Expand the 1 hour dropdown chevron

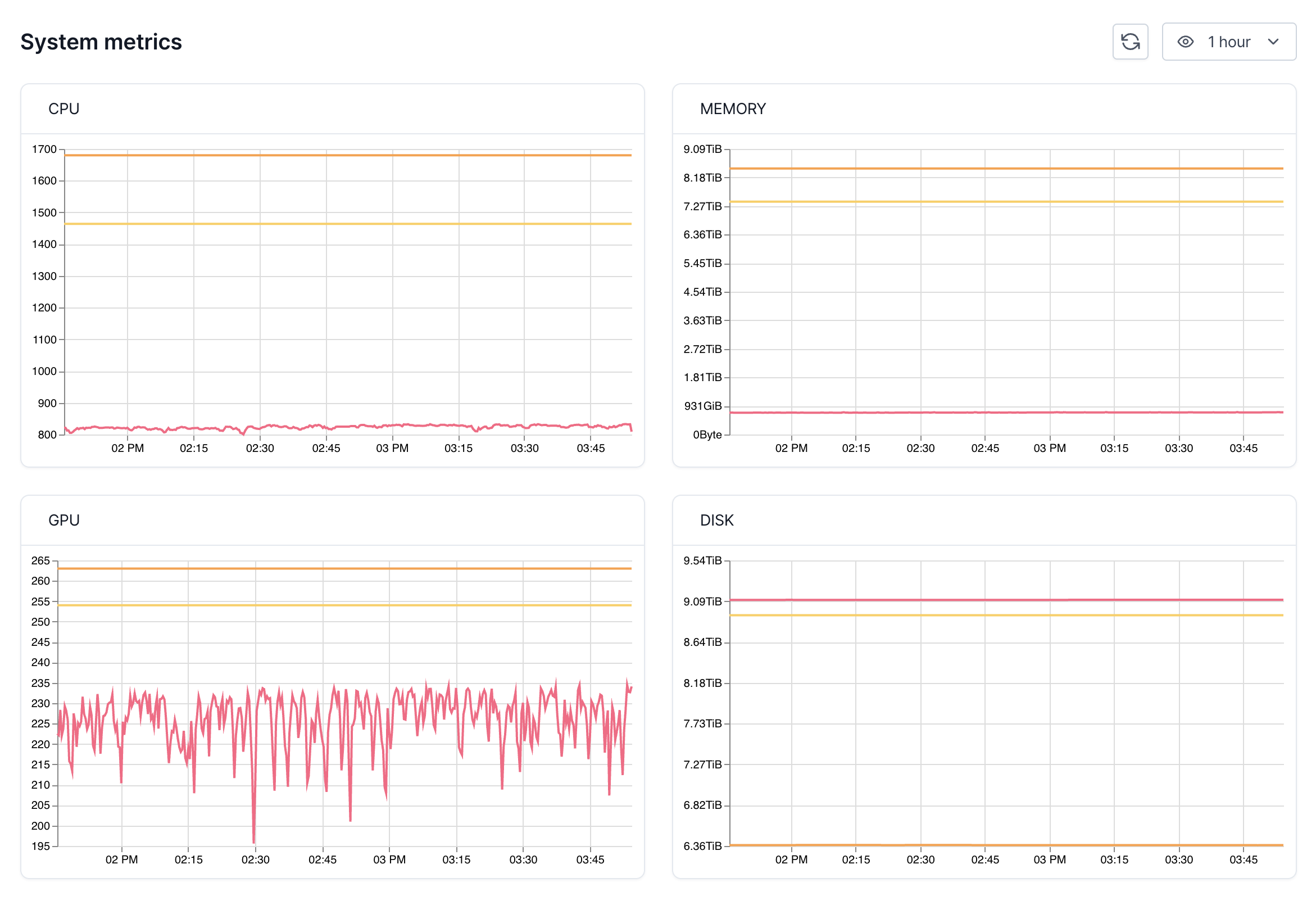tap(1273, 42)
